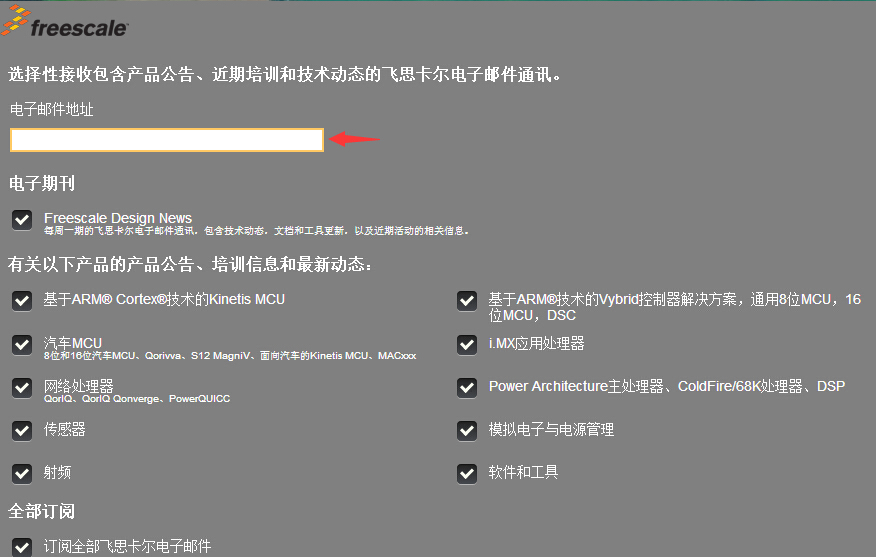
Task: Click the 汽车MCU label text
Action: [73, 342]
